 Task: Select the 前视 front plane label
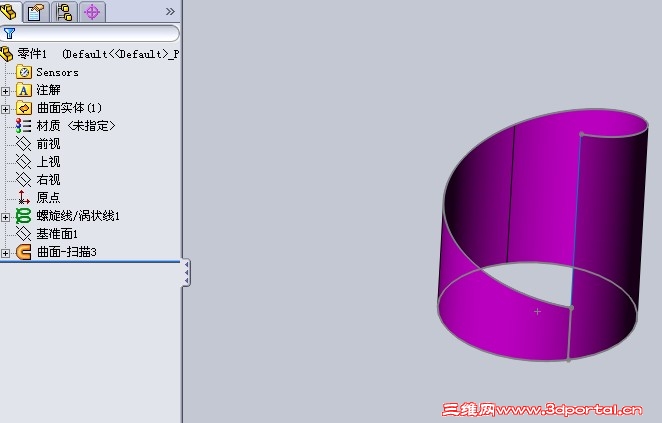coord(48,144)
